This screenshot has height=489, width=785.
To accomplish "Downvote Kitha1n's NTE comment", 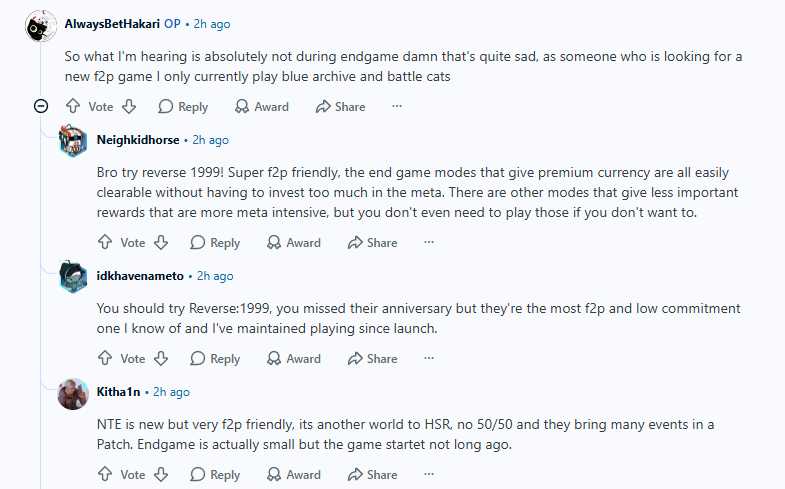I will tap(161, 474).
